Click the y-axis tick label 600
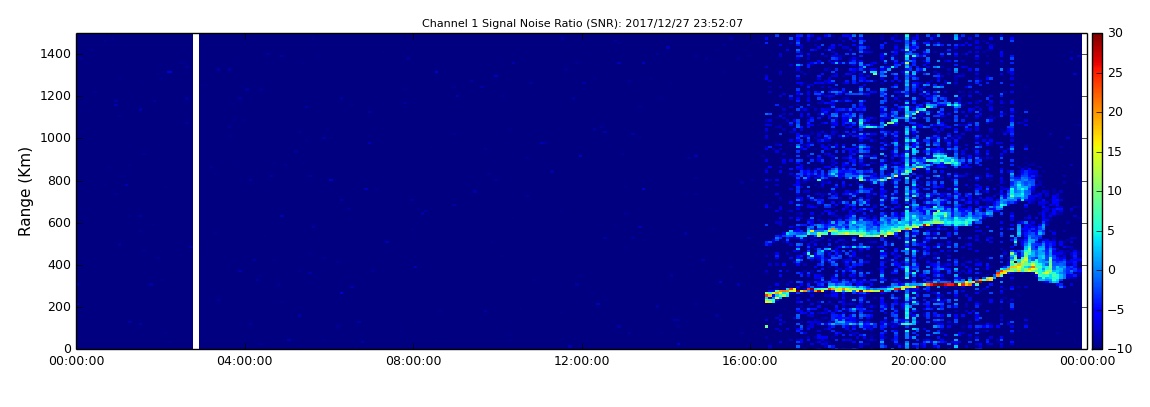1150x407 pixels. [x=60, y=222]
